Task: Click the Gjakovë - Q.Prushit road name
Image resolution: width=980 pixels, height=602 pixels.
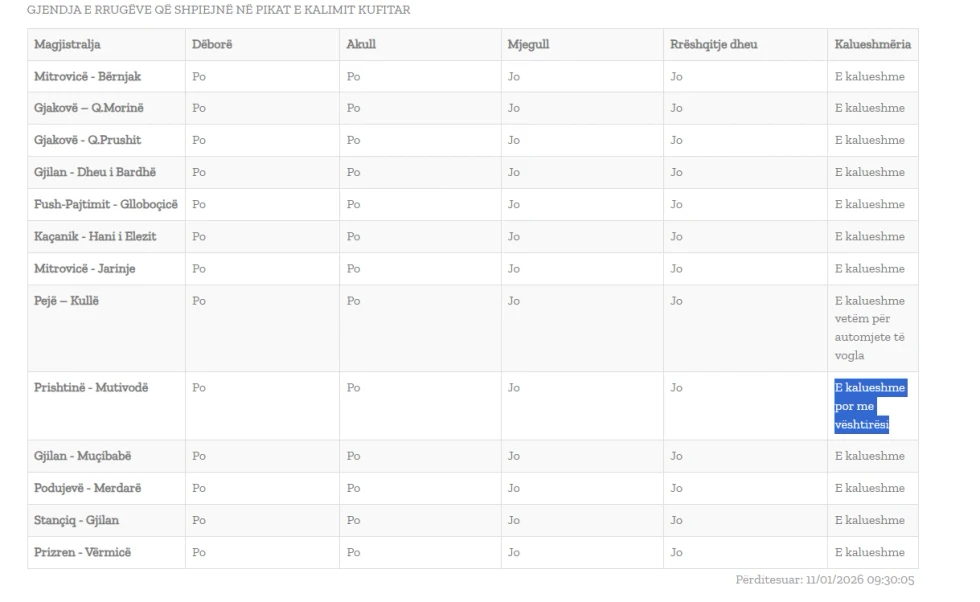Action: point(87,140)
